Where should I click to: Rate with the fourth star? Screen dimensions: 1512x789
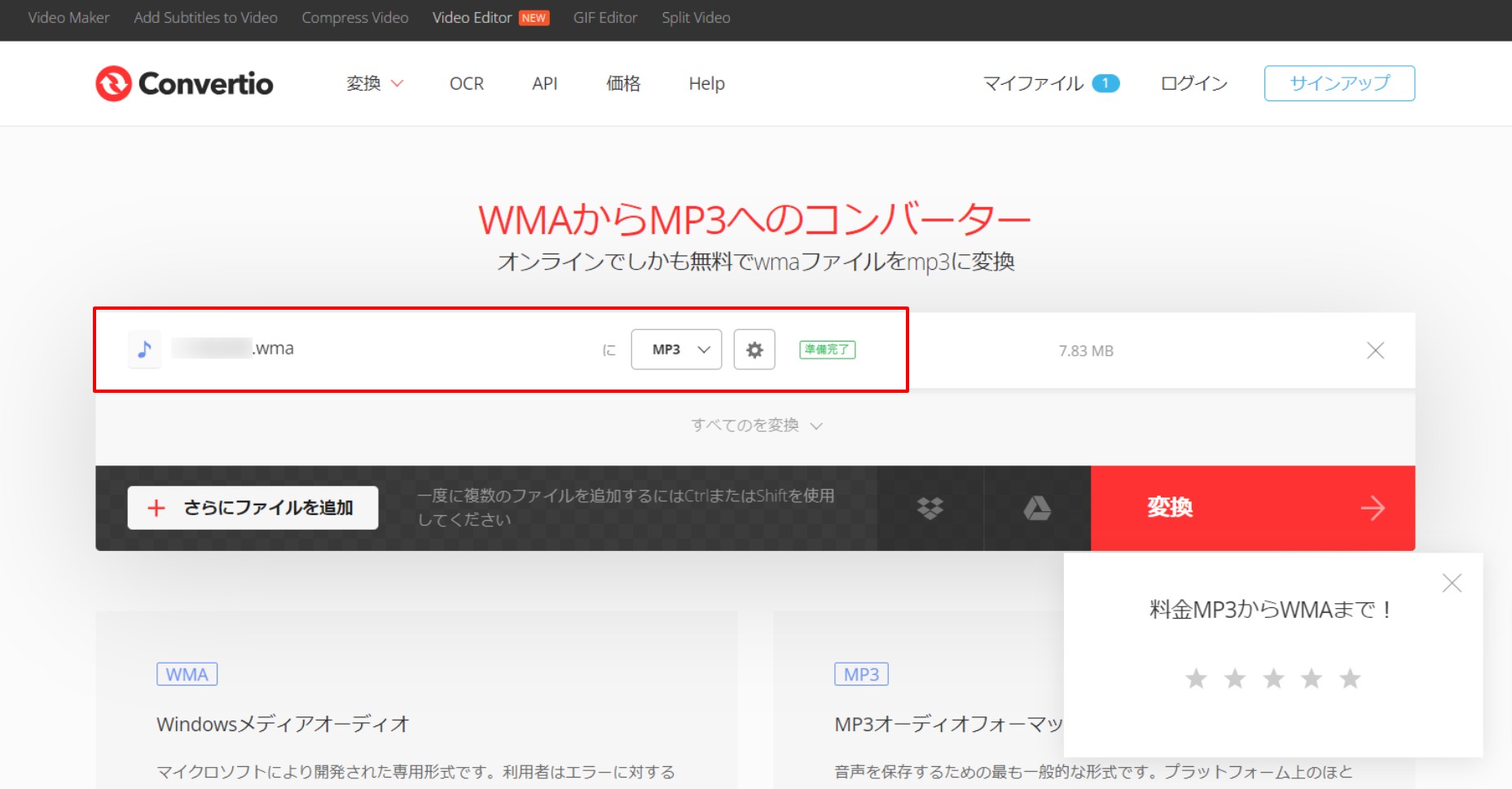[x=1312, y=678]
